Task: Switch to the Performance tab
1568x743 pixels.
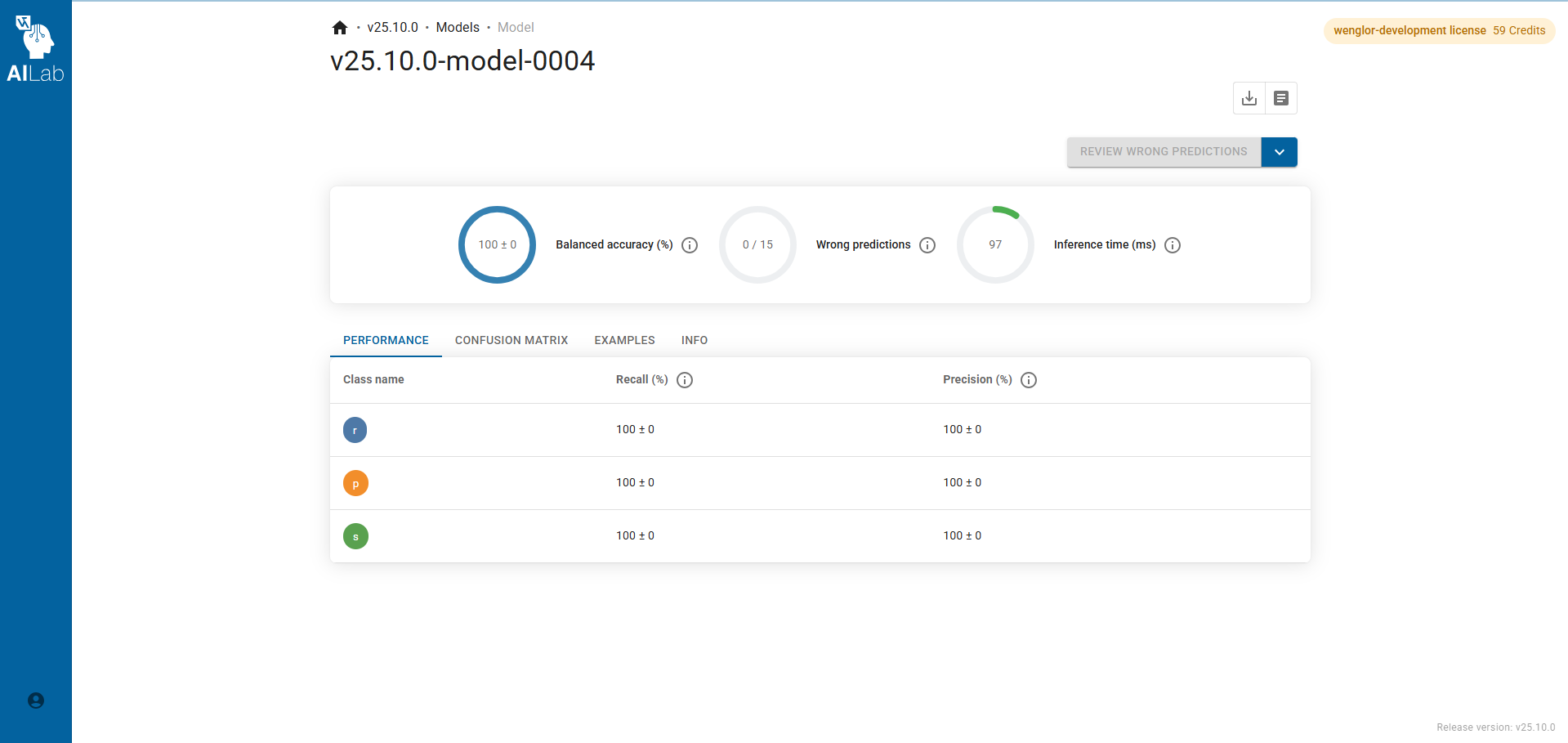Action: (386, 340)
